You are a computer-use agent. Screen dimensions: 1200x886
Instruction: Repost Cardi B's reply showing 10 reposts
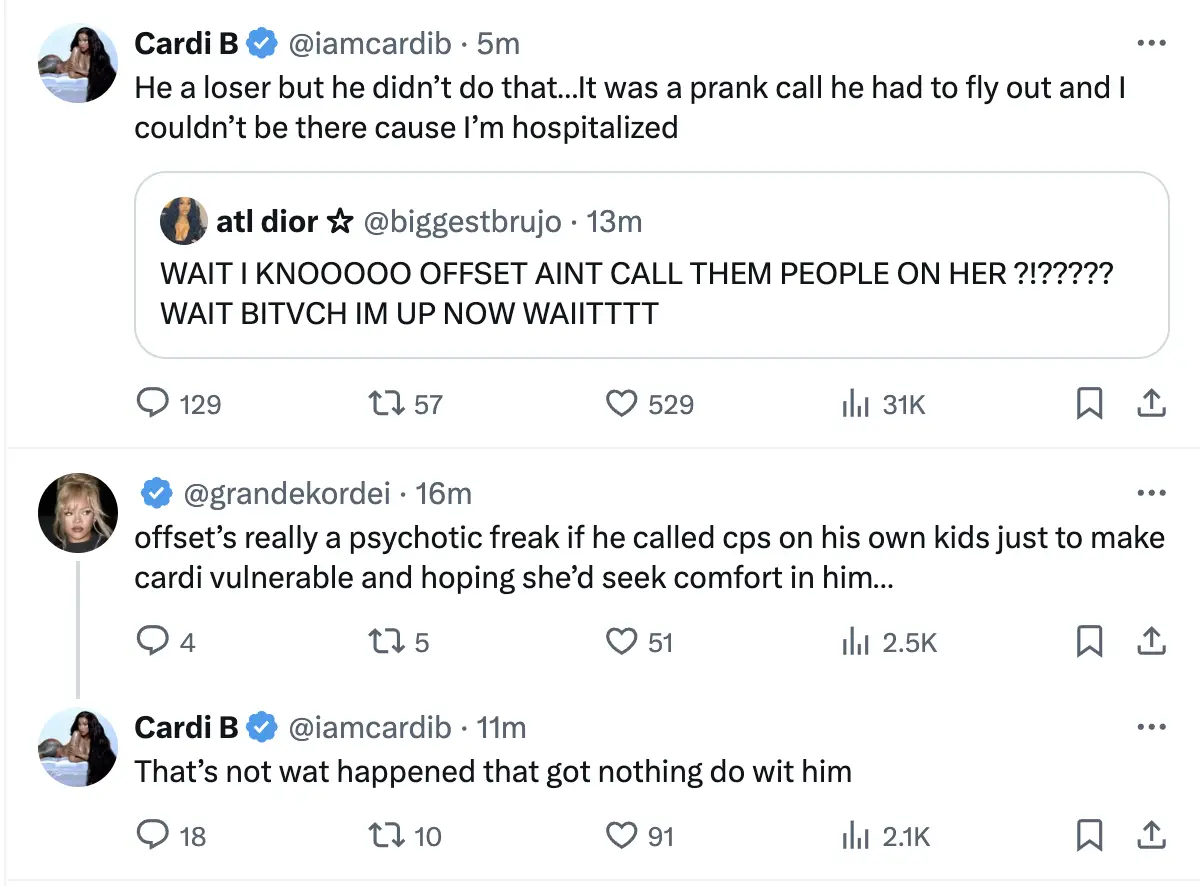(387, 835)
